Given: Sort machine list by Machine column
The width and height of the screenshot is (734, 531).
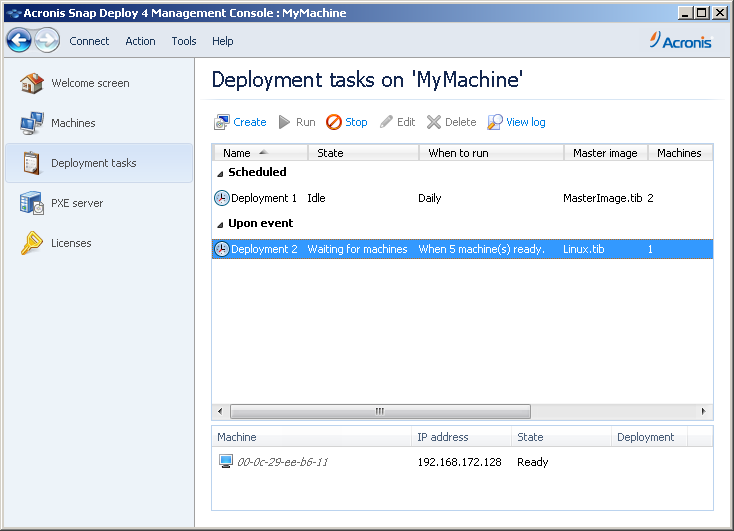Looking at the screenshot, I should pos(312,437).
